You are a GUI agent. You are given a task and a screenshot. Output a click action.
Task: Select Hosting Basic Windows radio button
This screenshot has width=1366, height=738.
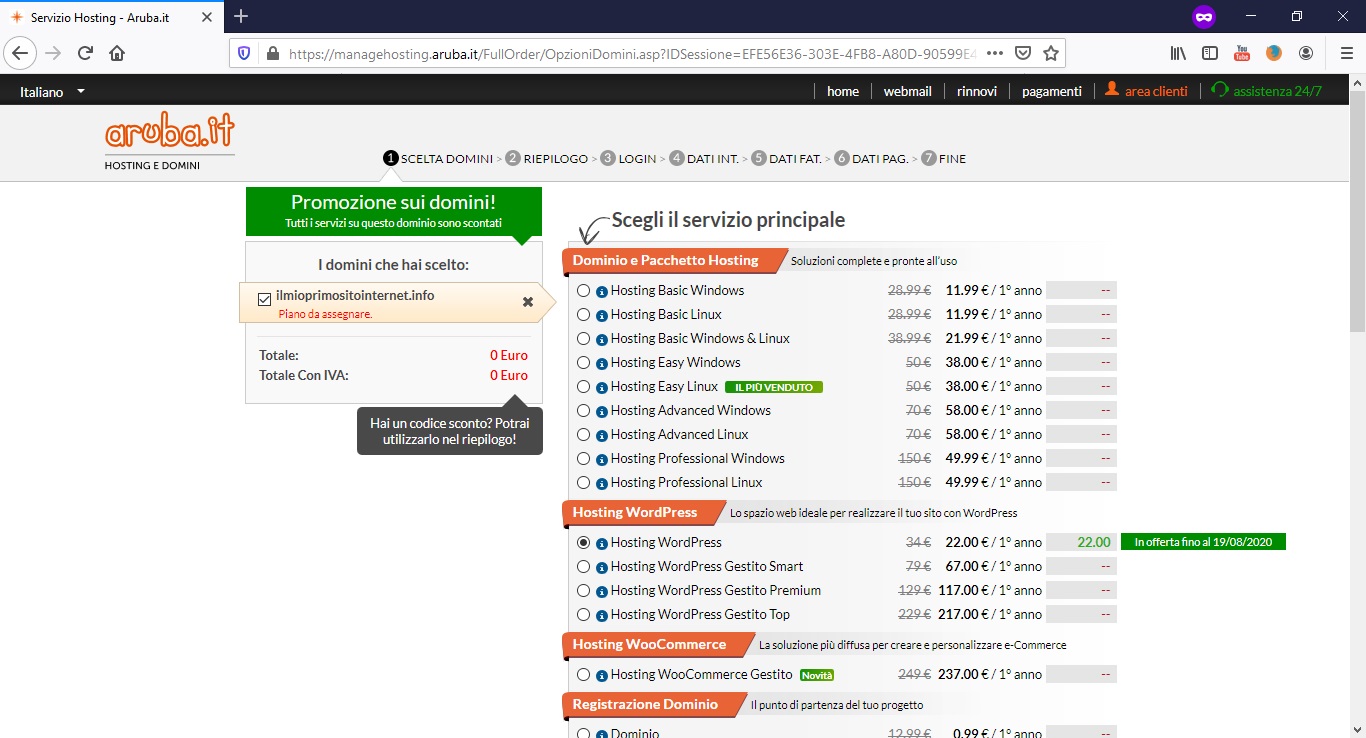(584, 290)
